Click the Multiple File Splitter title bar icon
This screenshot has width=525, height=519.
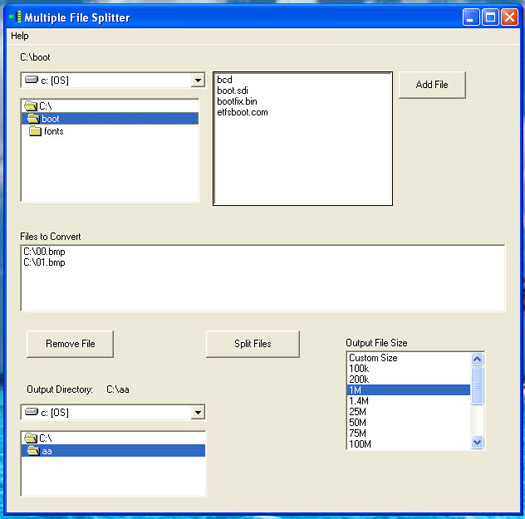click(15, 16)
